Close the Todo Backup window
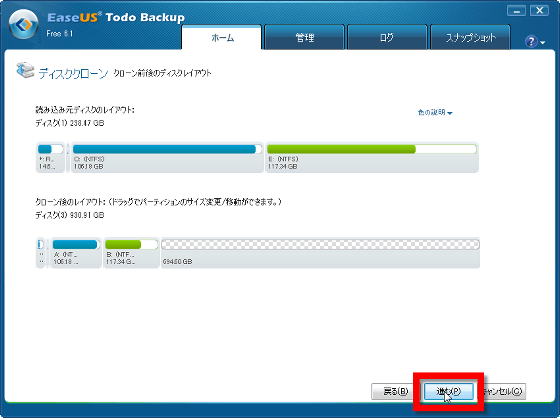Image resolution: width=560 pixels, height=418 pixels. 539,11
